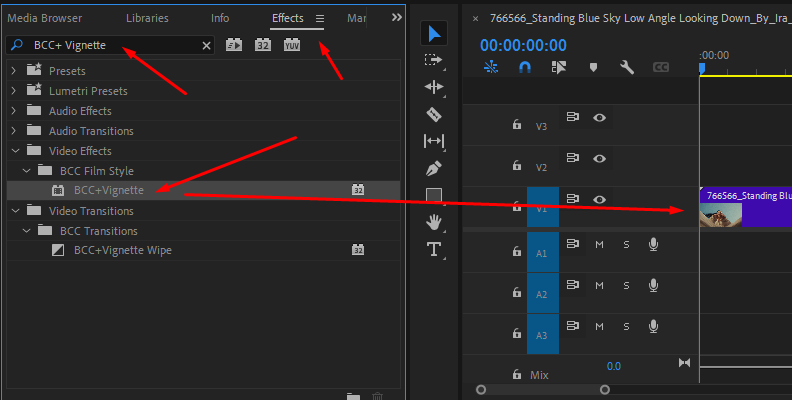Solo audio track A1
This screenshot has height=400, width=792.
coord(626,244)
